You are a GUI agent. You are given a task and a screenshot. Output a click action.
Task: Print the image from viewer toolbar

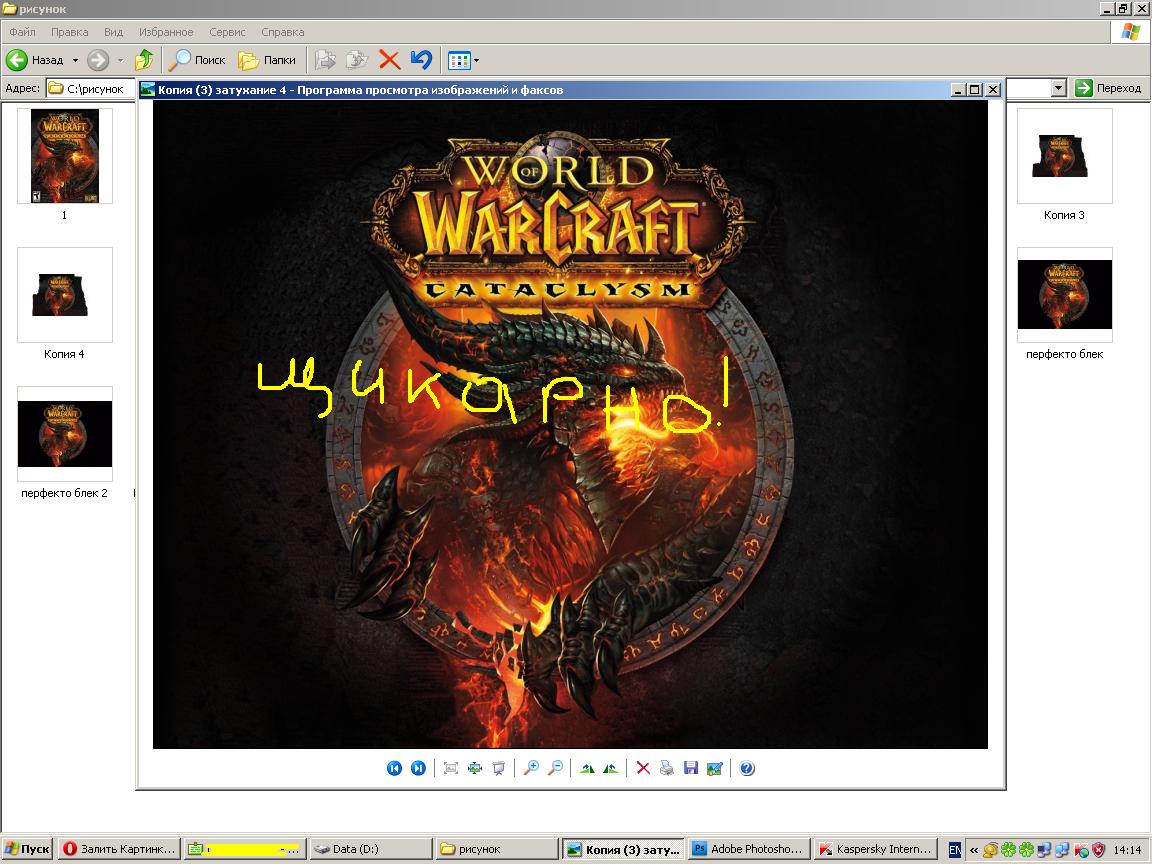pyautogui.click(x=666, y=768)
